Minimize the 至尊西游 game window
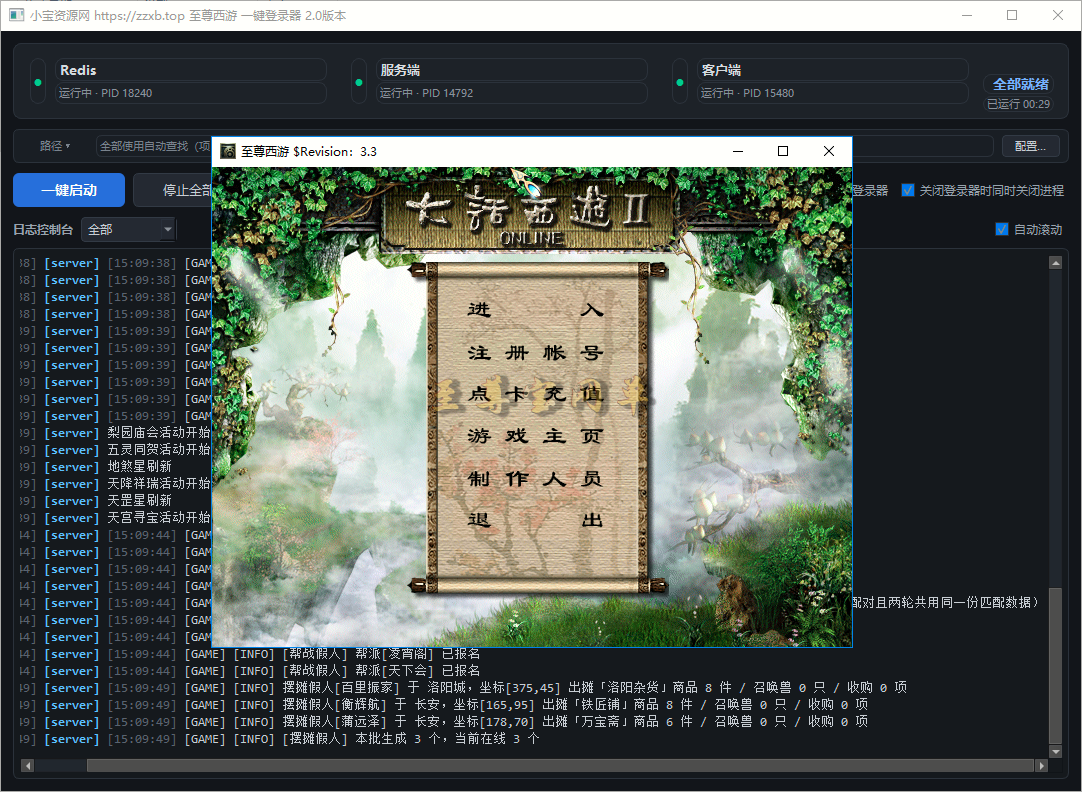1082x792 pixels. pos(738,151)
